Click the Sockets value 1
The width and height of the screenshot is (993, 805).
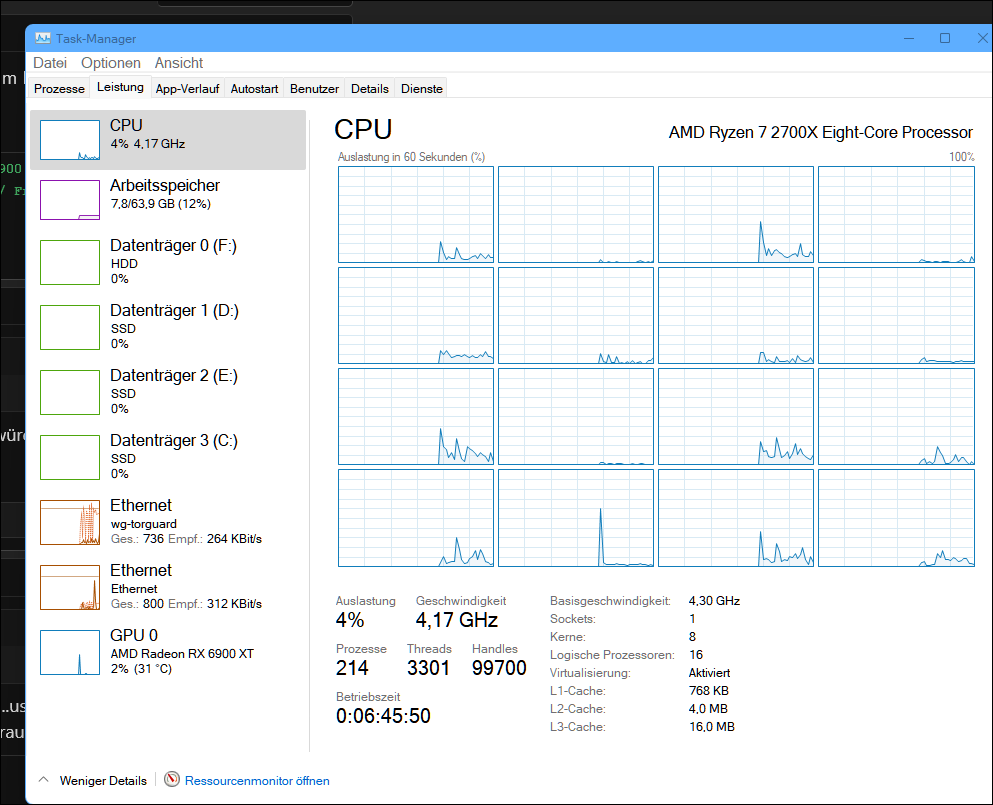692,619
